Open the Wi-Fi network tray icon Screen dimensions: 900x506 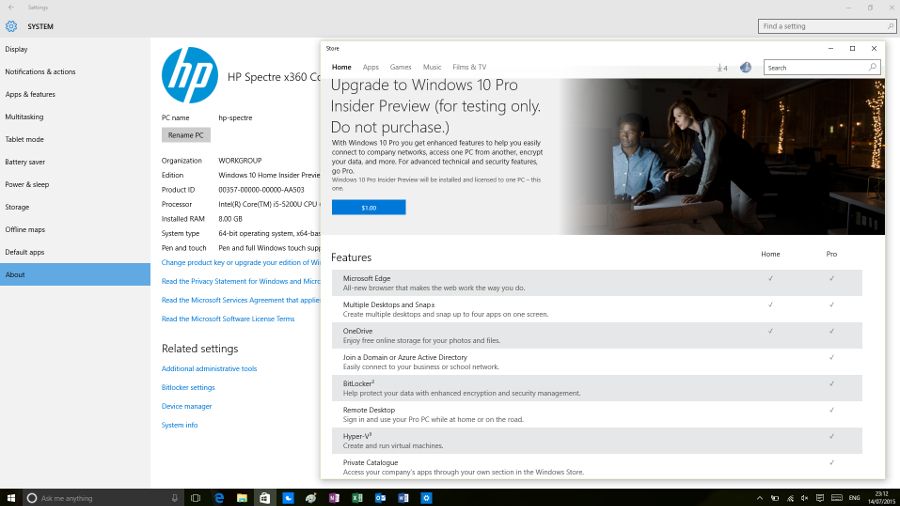click(790, 498)
